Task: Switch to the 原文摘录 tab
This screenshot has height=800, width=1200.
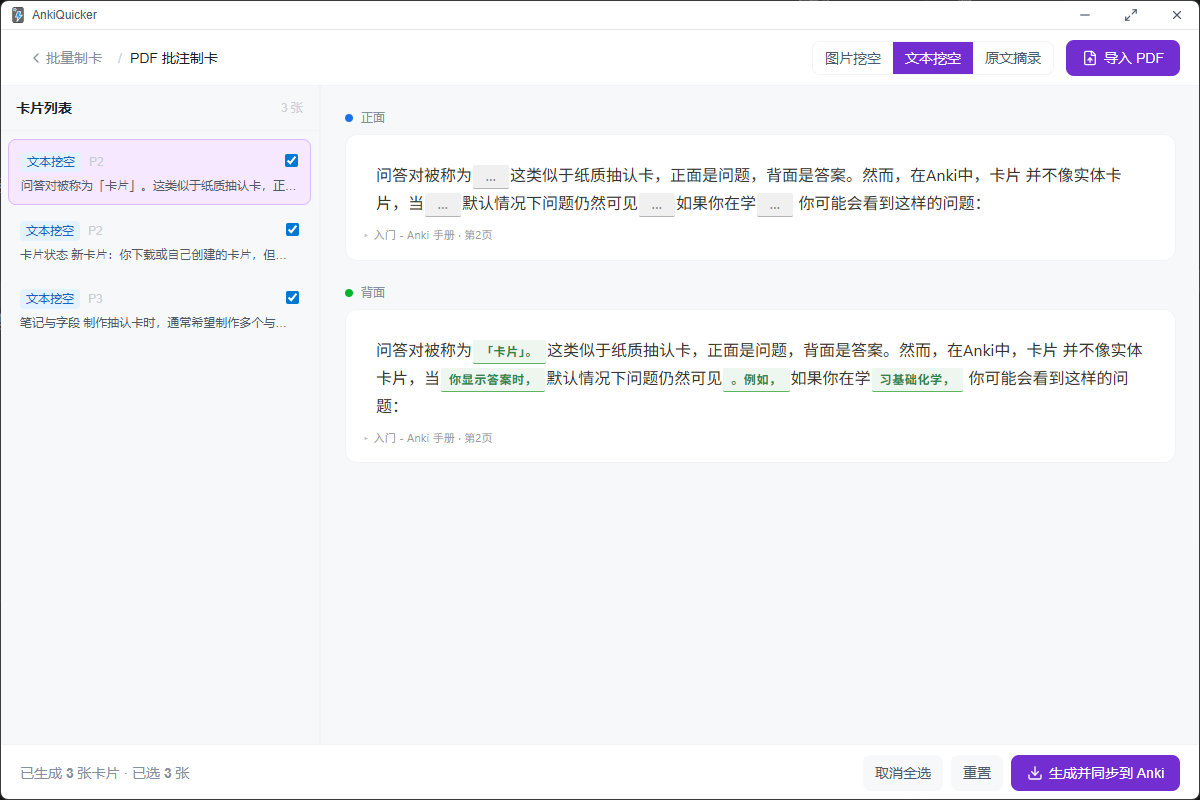Action: [1013, 58]
